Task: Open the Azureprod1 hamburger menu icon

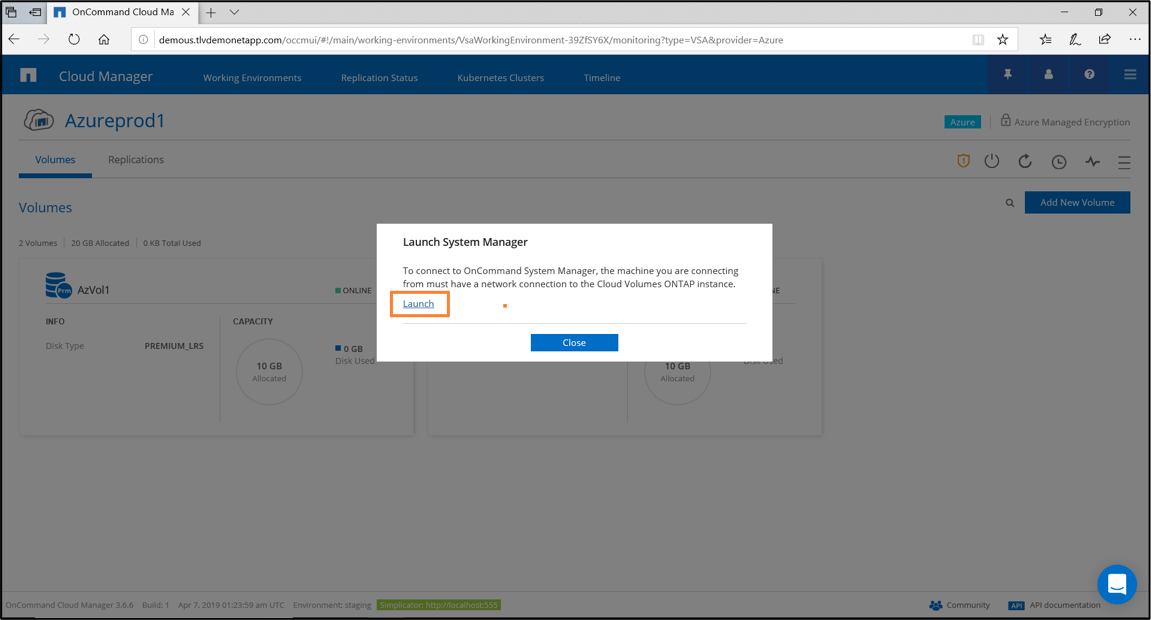Action: coord(1124,162)
